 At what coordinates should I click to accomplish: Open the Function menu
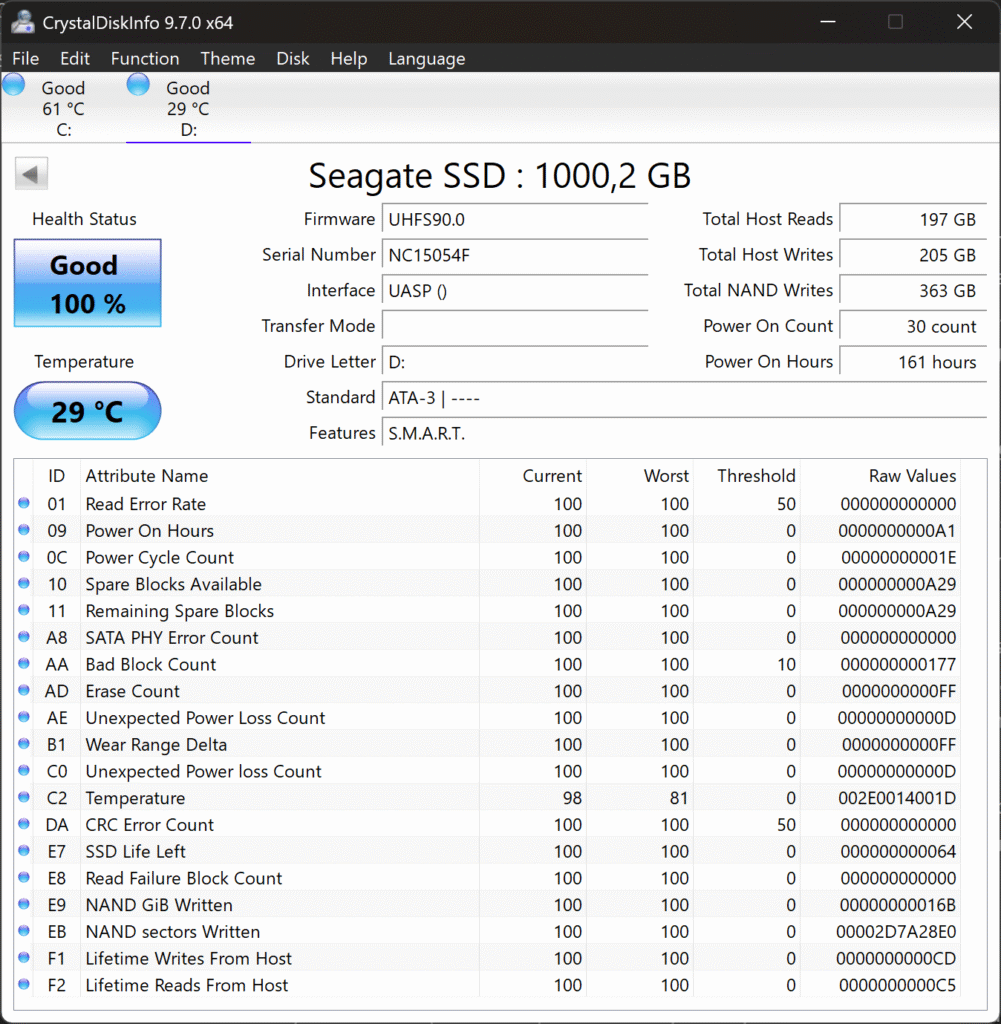[x=145, y=59]
